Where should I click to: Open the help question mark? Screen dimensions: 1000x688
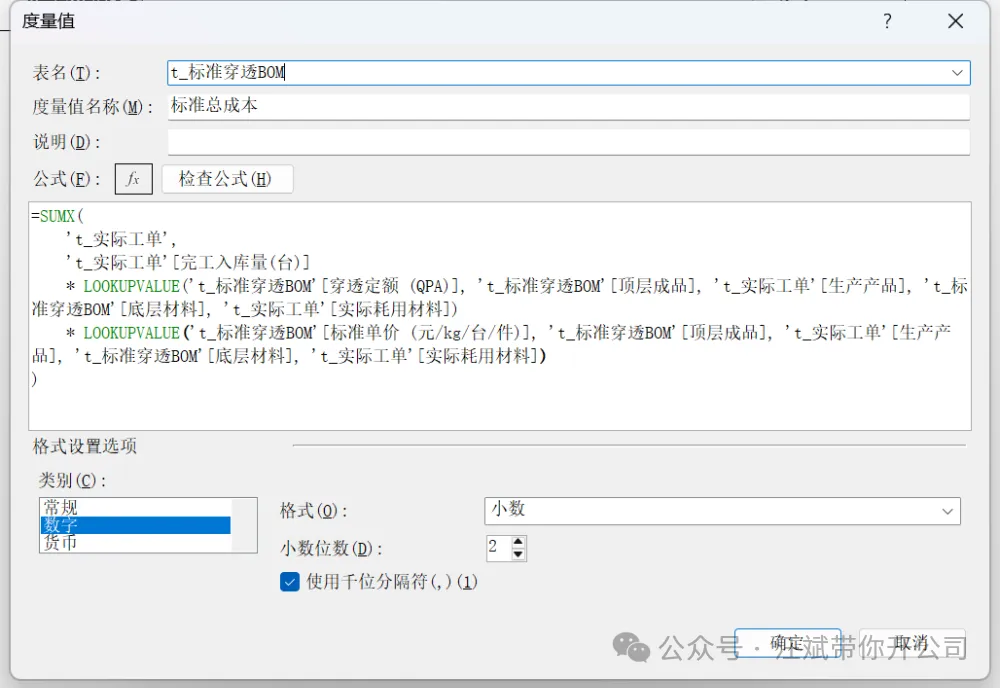[887, 22]
